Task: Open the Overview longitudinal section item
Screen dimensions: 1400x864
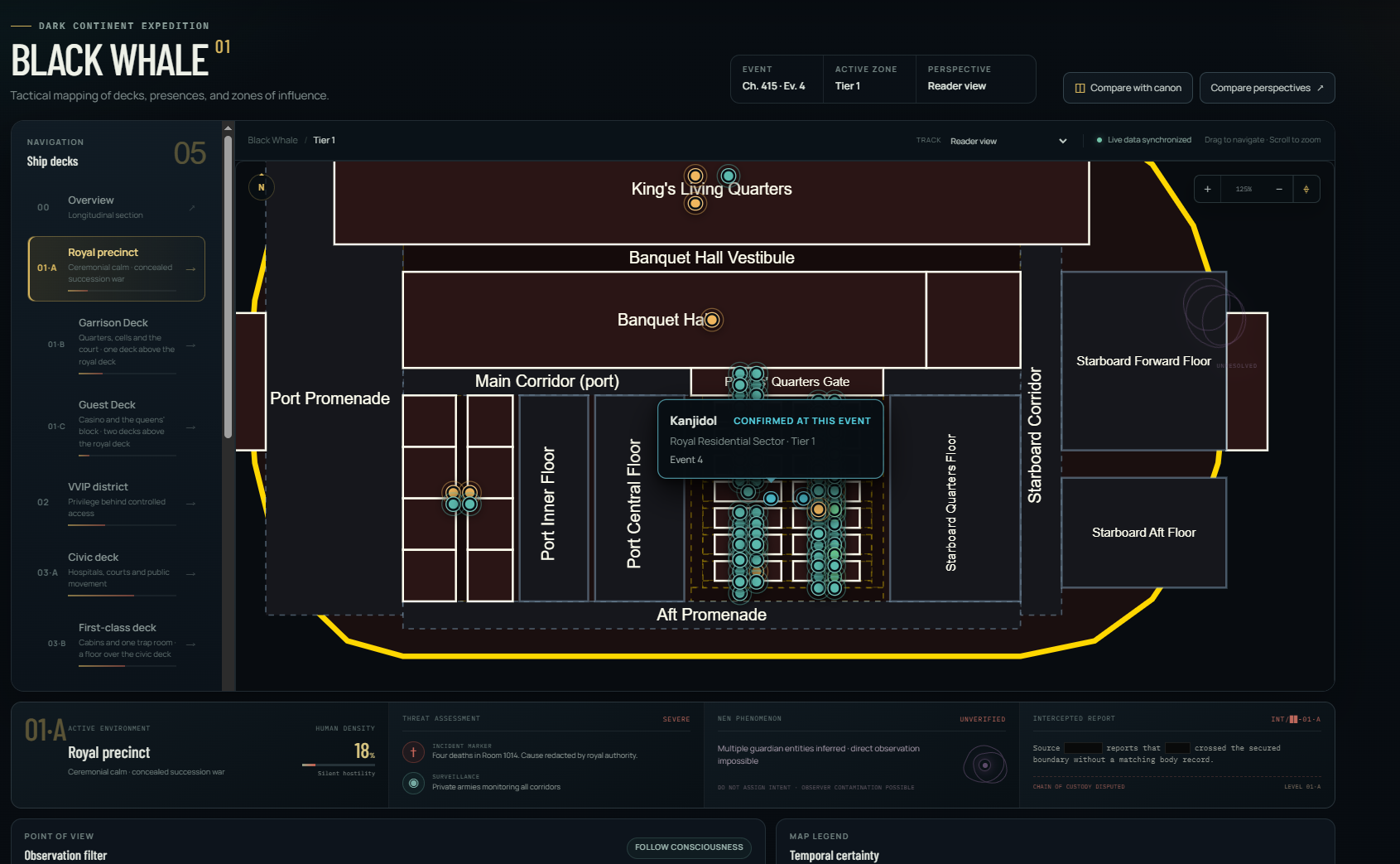Action: [x=117, y=207]
